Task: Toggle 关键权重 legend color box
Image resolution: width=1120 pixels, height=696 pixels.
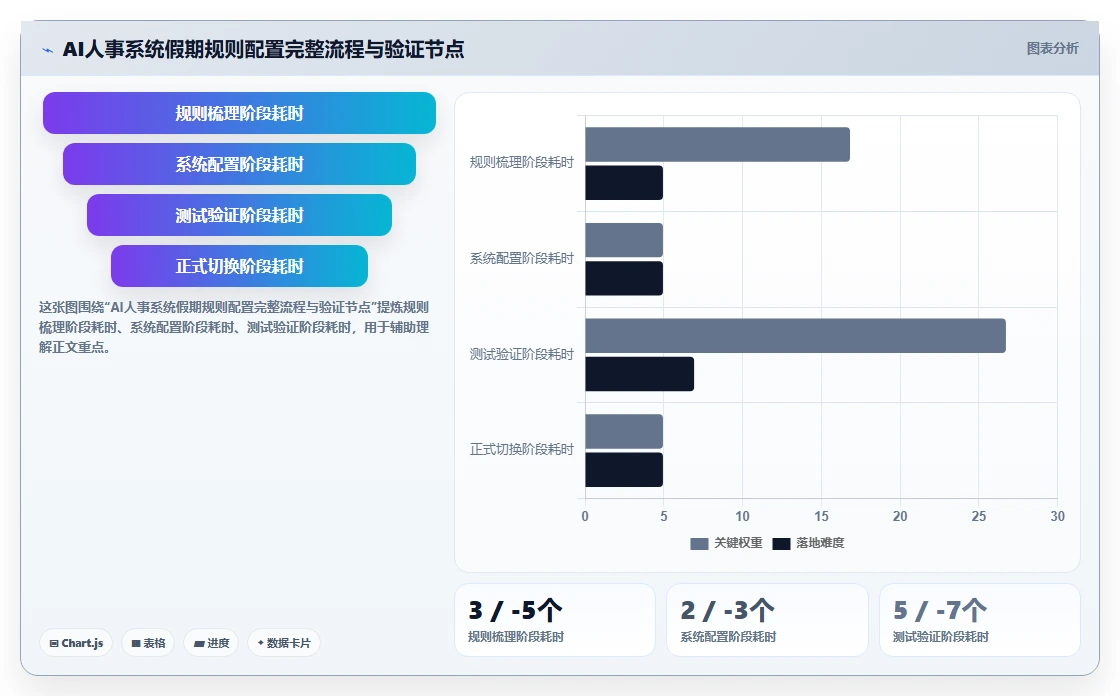Action: [x=699, y=543]
